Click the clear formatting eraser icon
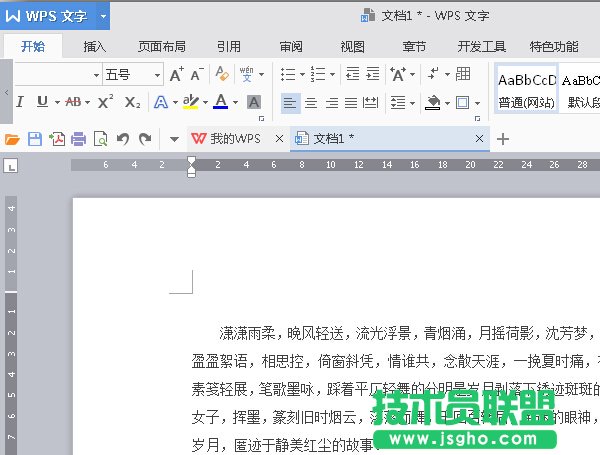This screenshot has height=455, width=600. (x=222, y=75)
